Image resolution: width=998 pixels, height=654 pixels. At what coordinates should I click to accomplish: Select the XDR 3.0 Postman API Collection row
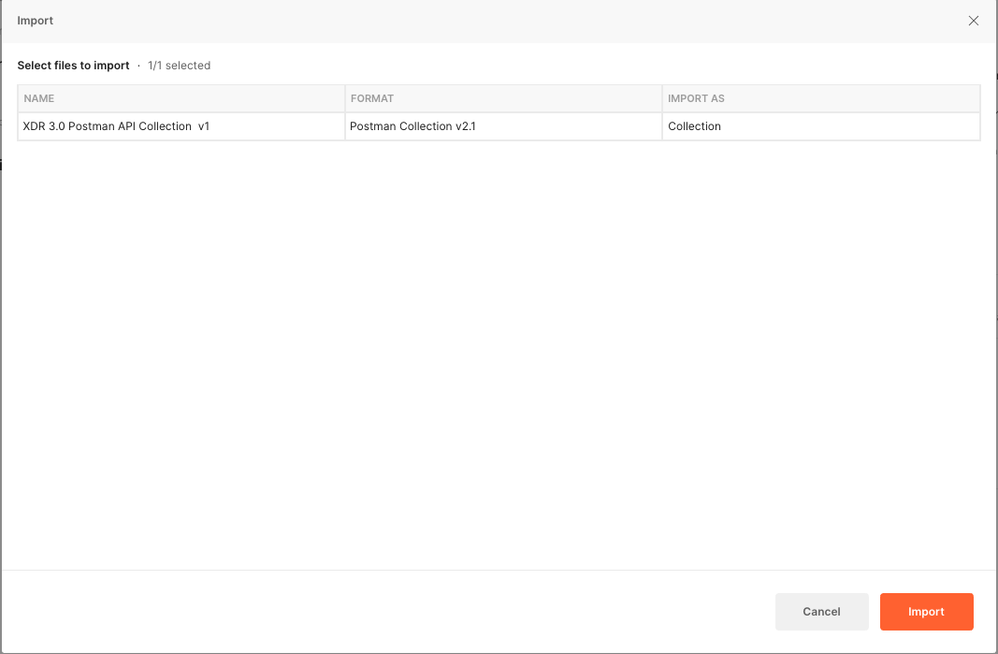click(x=116, y=127)
